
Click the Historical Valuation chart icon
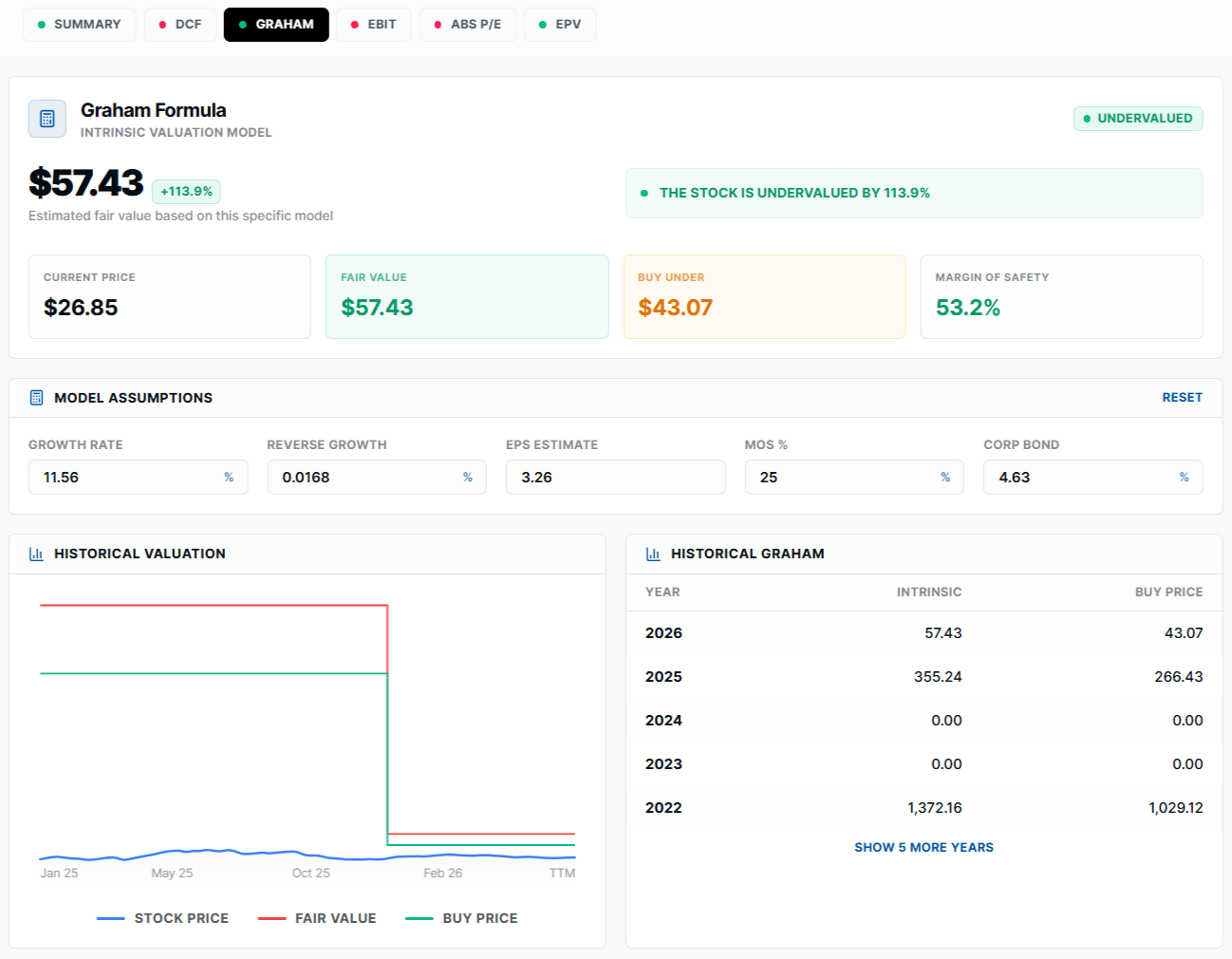[36, 554]
